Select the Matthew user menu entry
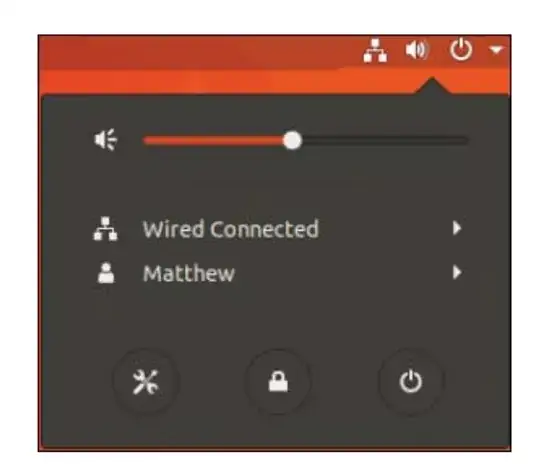Screen dimensions: 540x472 pos(277,273)
